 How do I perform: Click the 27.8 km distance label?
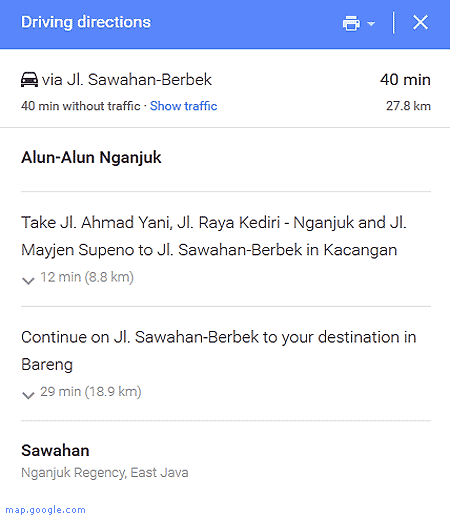tap(408, 106)
